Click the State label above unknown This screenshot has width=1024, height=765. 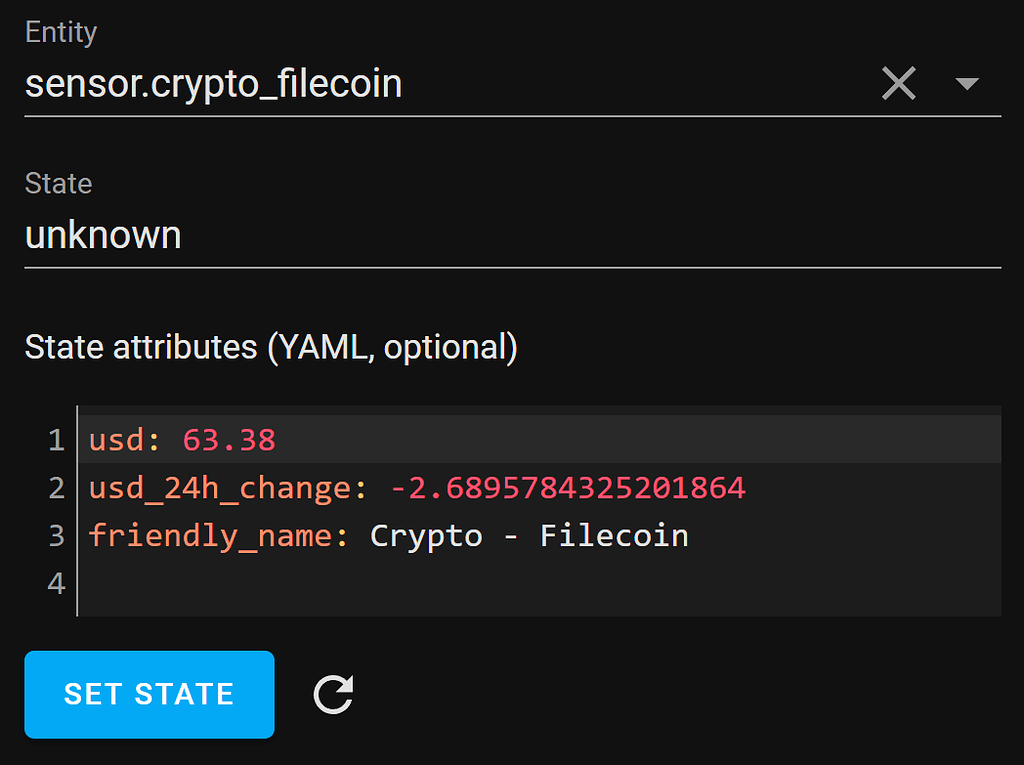[58, 184]
